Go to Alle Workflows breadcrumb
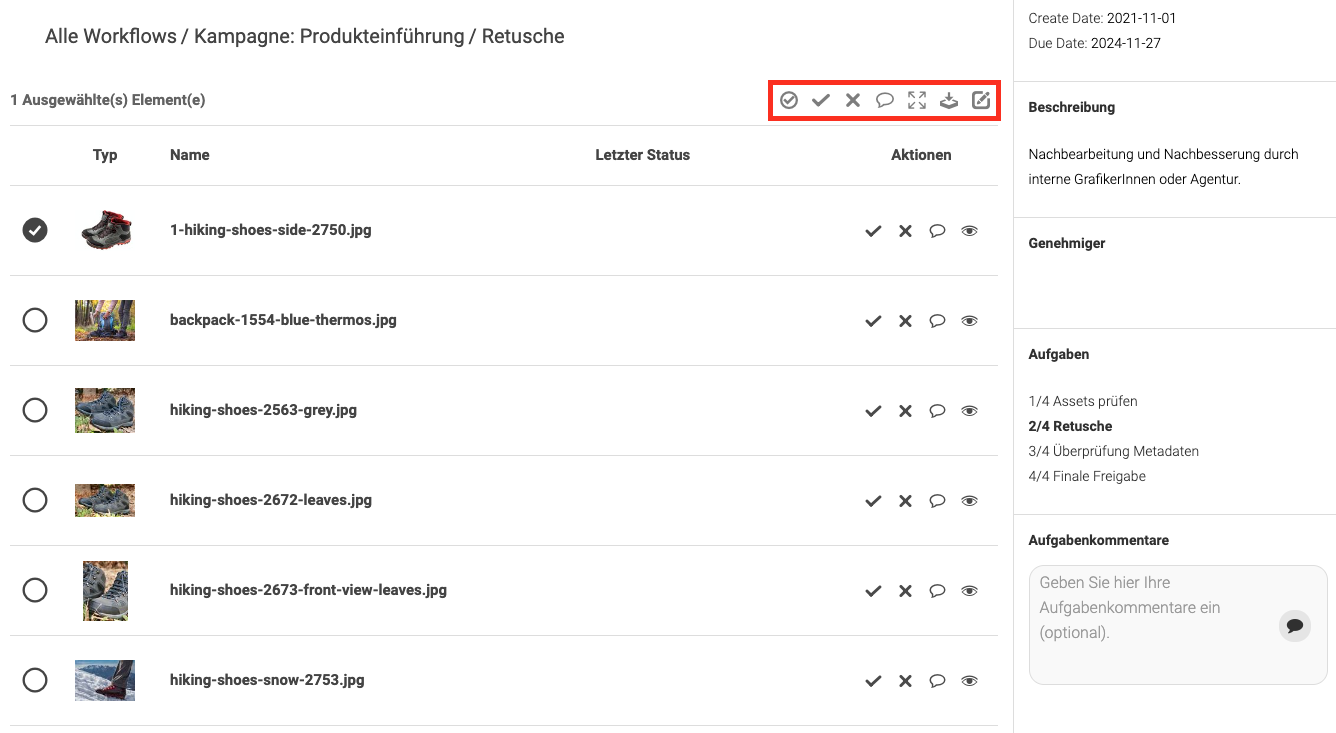Image resolution: width=1336 pixels, height=733 pixels. [x=110, y=37]
